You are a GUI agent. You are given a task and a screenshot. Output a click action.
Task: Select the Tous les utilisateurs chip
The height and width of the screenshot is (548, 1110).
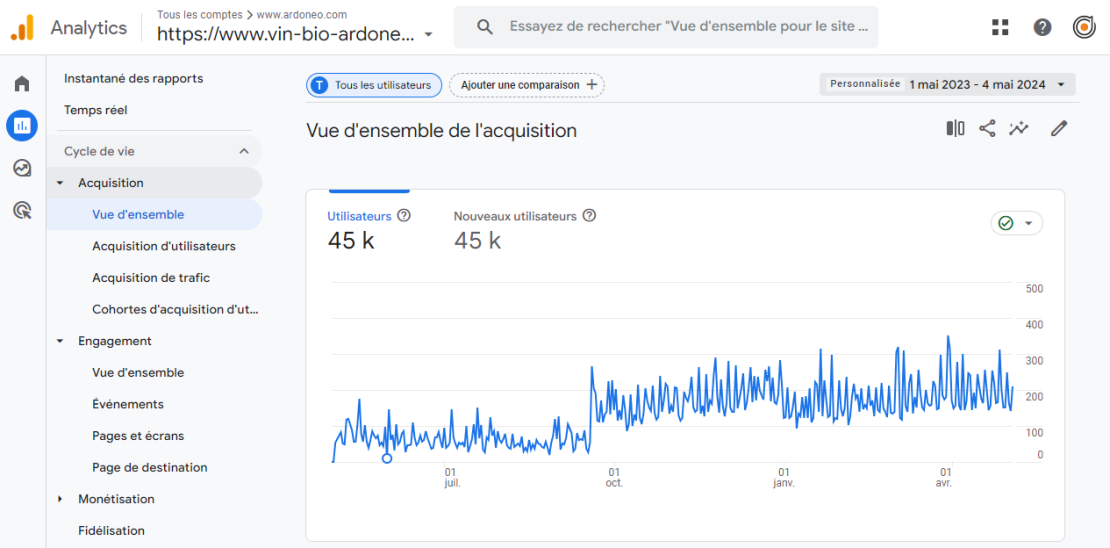(x=374, y=85)
